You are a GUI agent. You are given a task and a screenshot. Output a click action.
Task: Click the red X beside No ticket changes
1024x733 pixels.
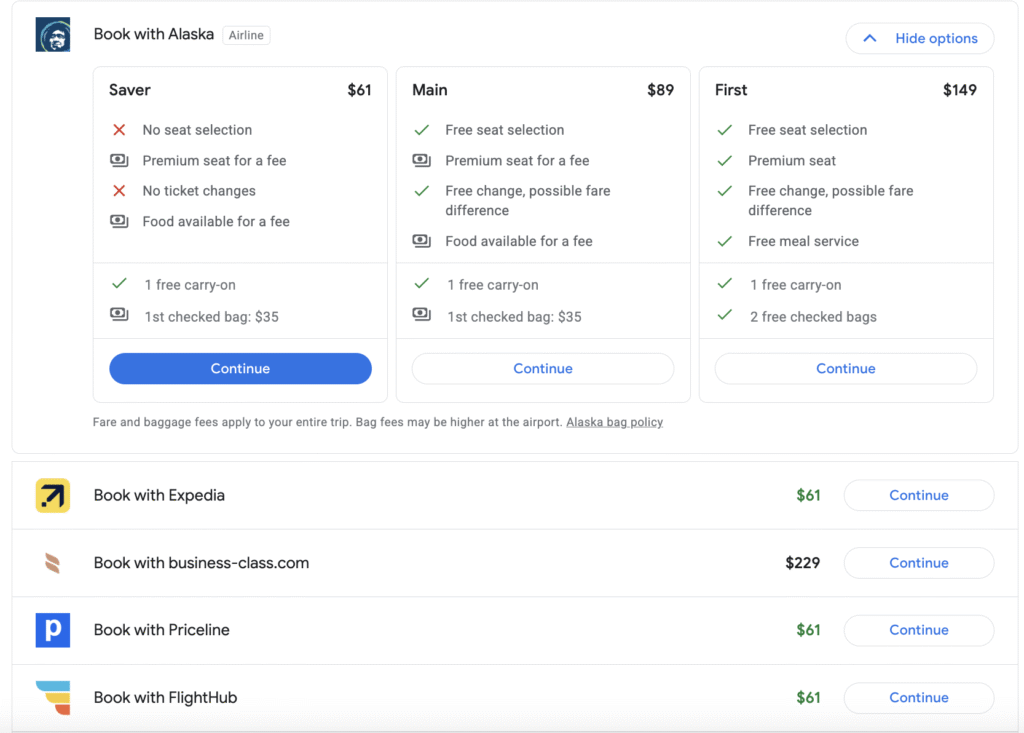point(119,191)
